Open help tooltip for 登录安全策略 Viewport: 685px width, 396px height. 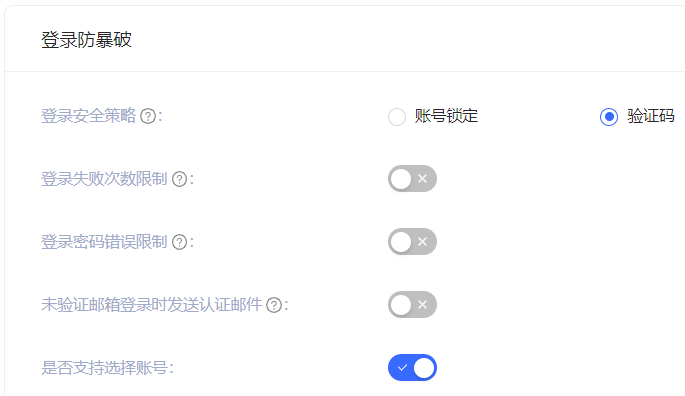pos(148,116)
